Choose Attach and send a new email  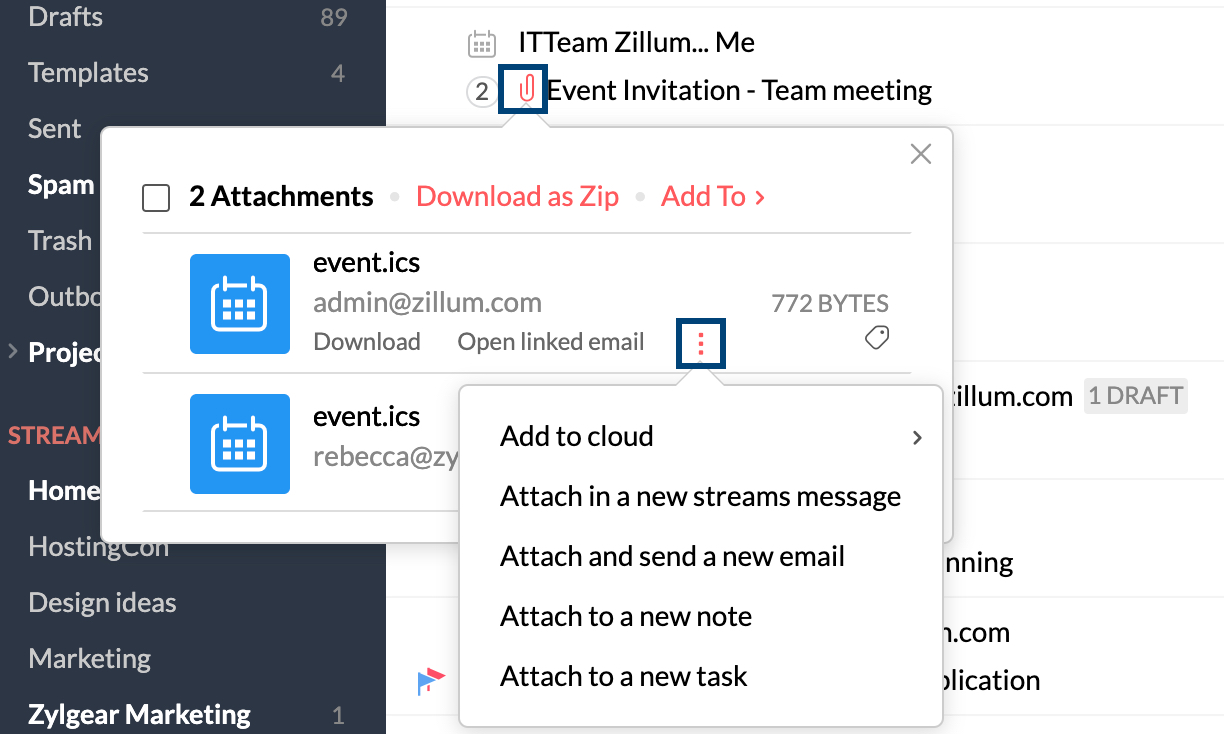pyautogui.click(x=672, y=556)
